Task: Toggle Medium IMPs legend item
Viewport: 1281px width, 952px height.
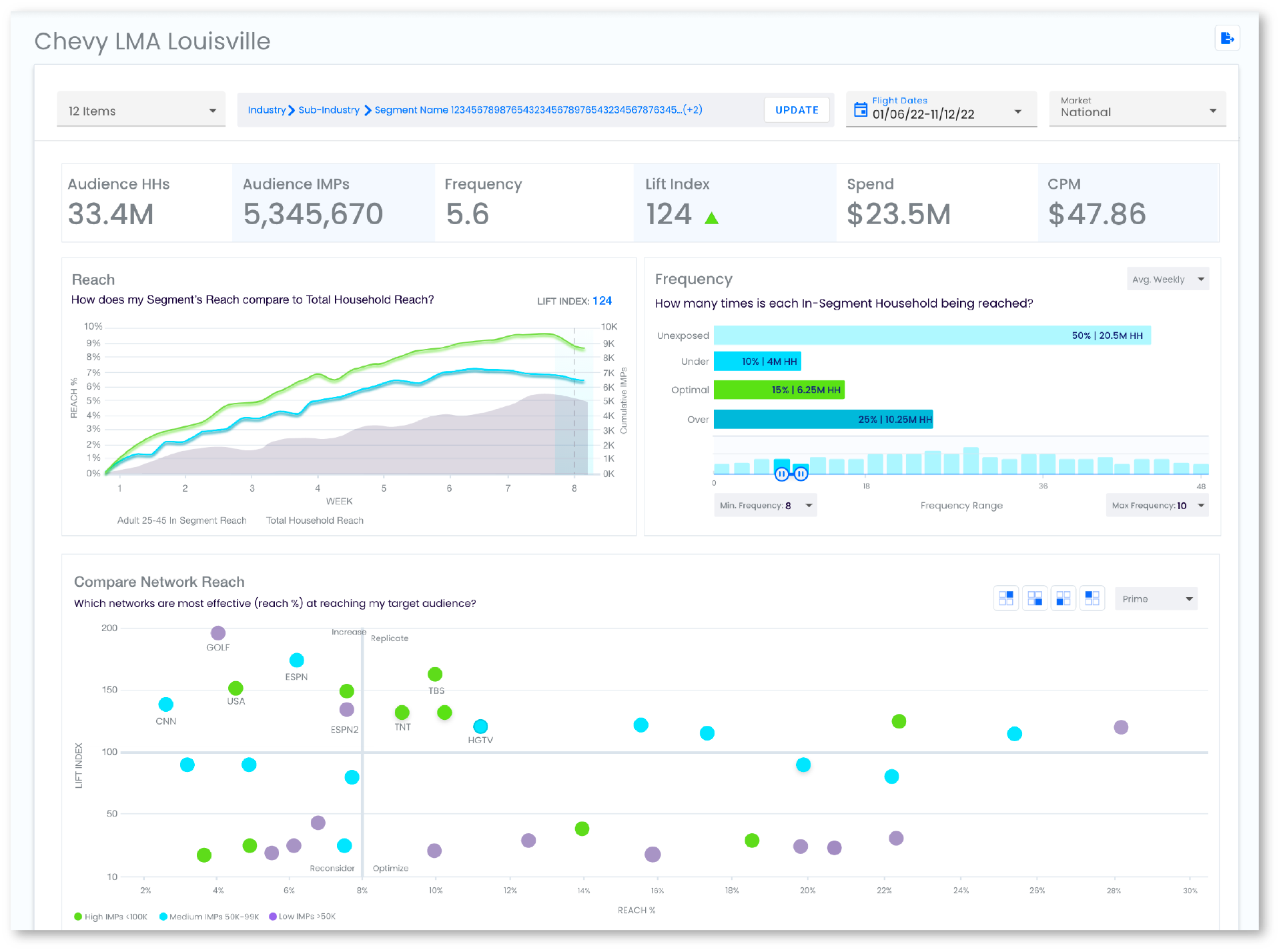Action: coord(209,917)
